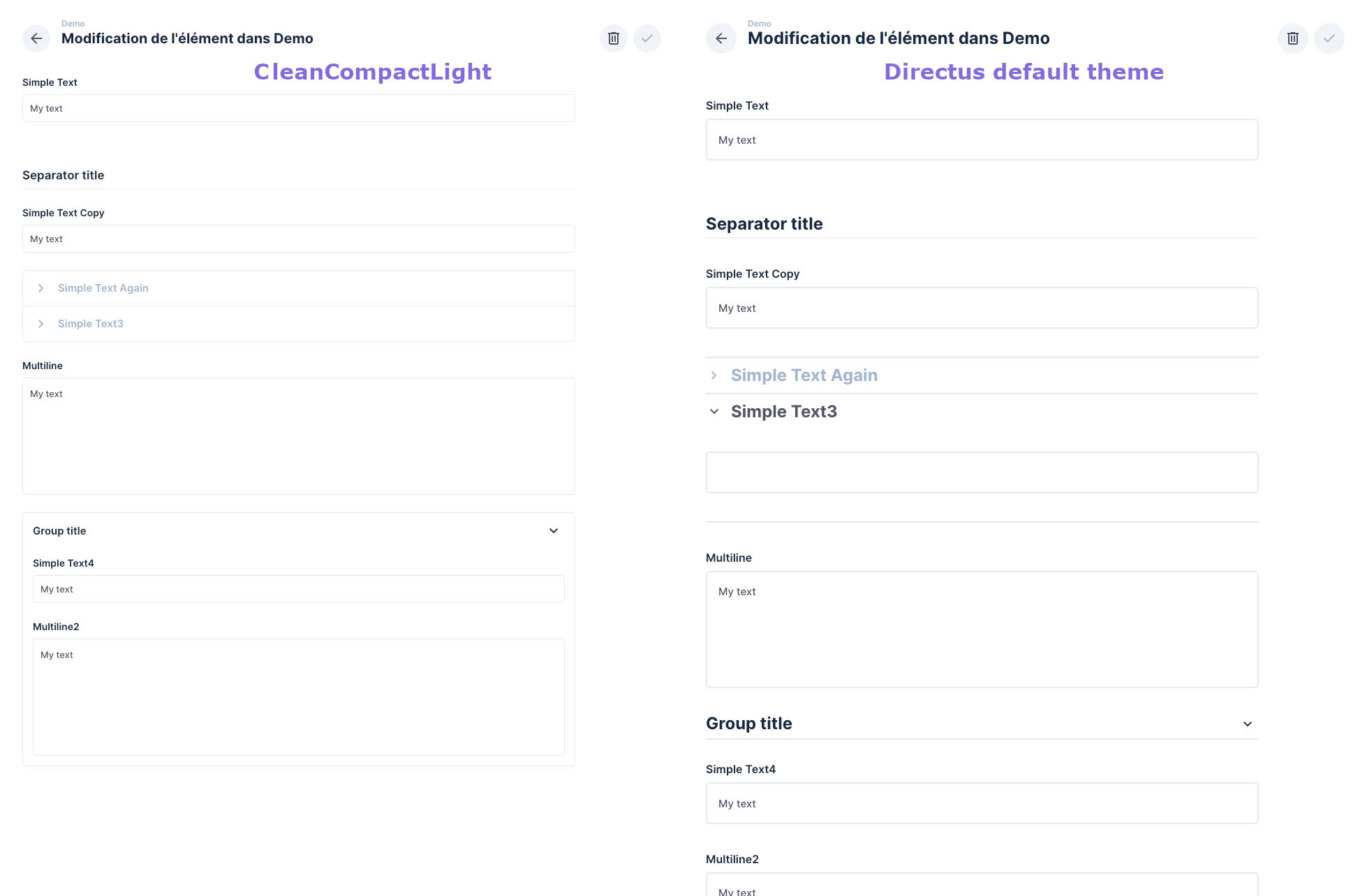Collapse the Group title section left panel
Viewport: 1367px width, 896px height.
[553, 530]
